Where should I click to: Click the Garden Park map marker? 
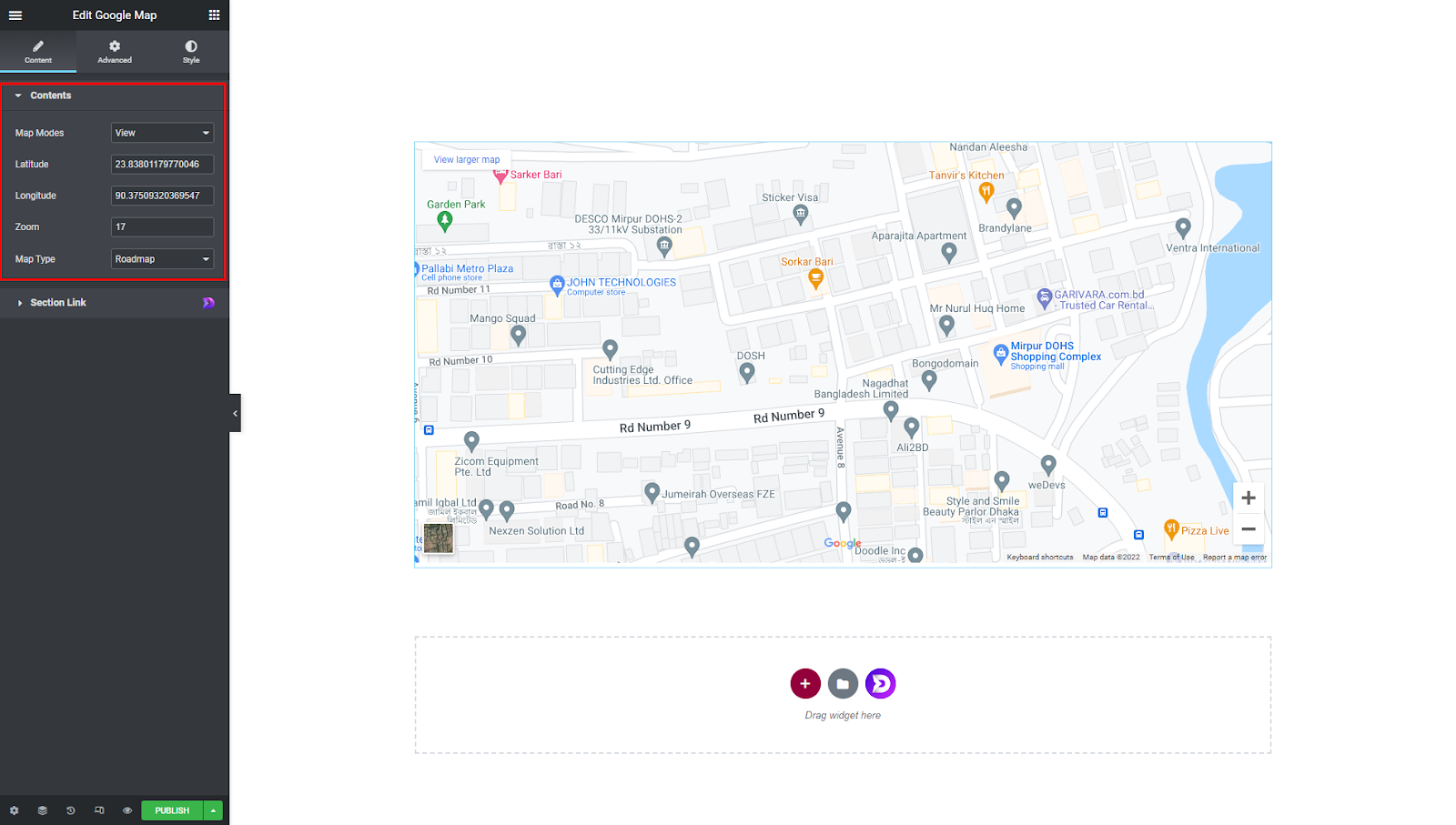coord(445,220)
